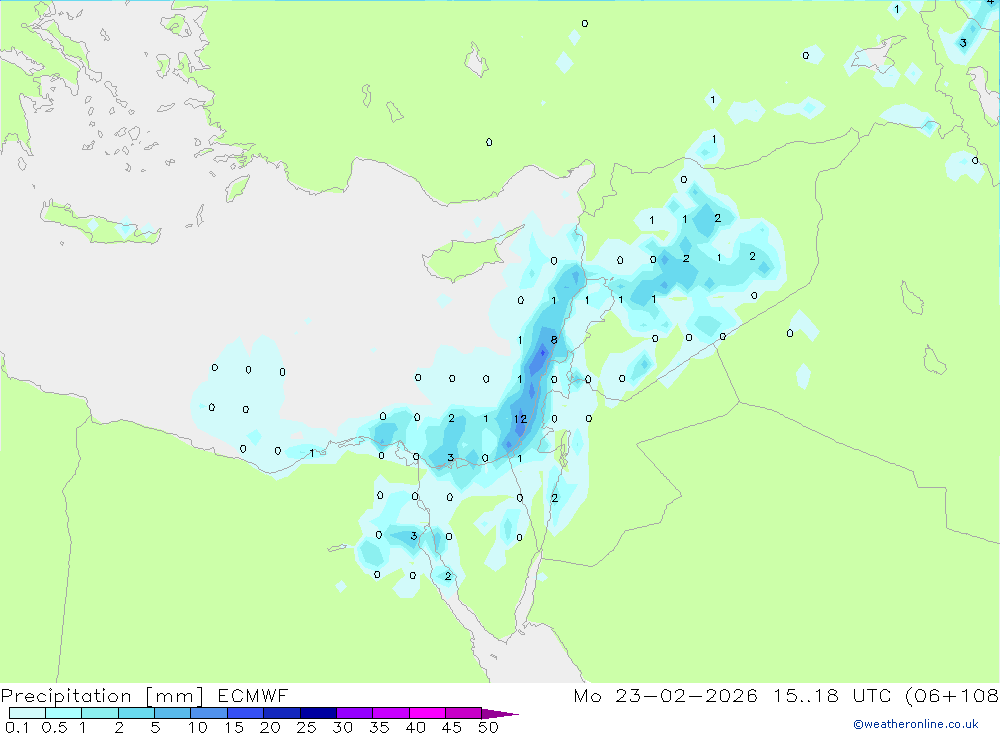Choose the 20–25 mm dark blue legend swatch
This screenshot has width=1000, height=733.
click(281, 713)
